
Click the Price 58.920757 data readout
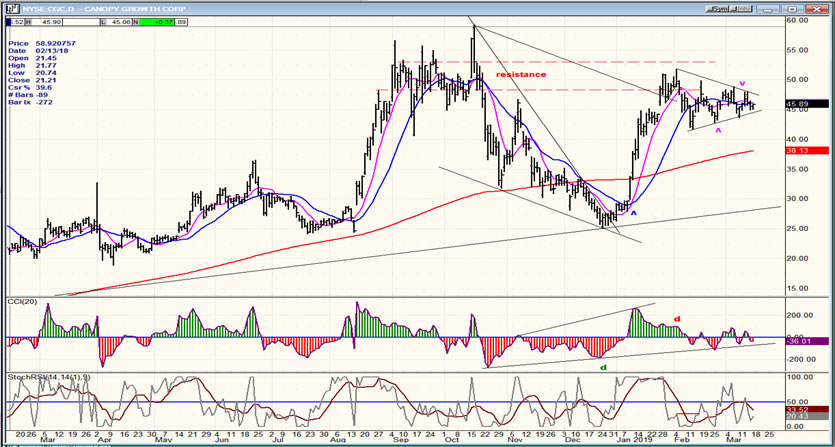pos(42,42)
